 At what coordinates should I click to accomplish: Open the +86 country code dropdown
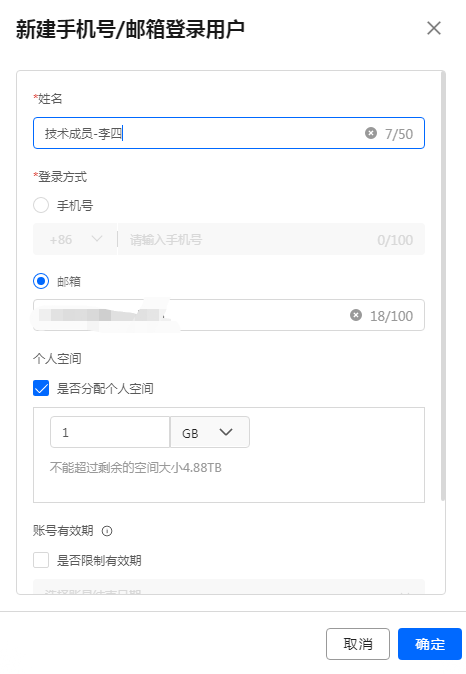pos(75,239)
